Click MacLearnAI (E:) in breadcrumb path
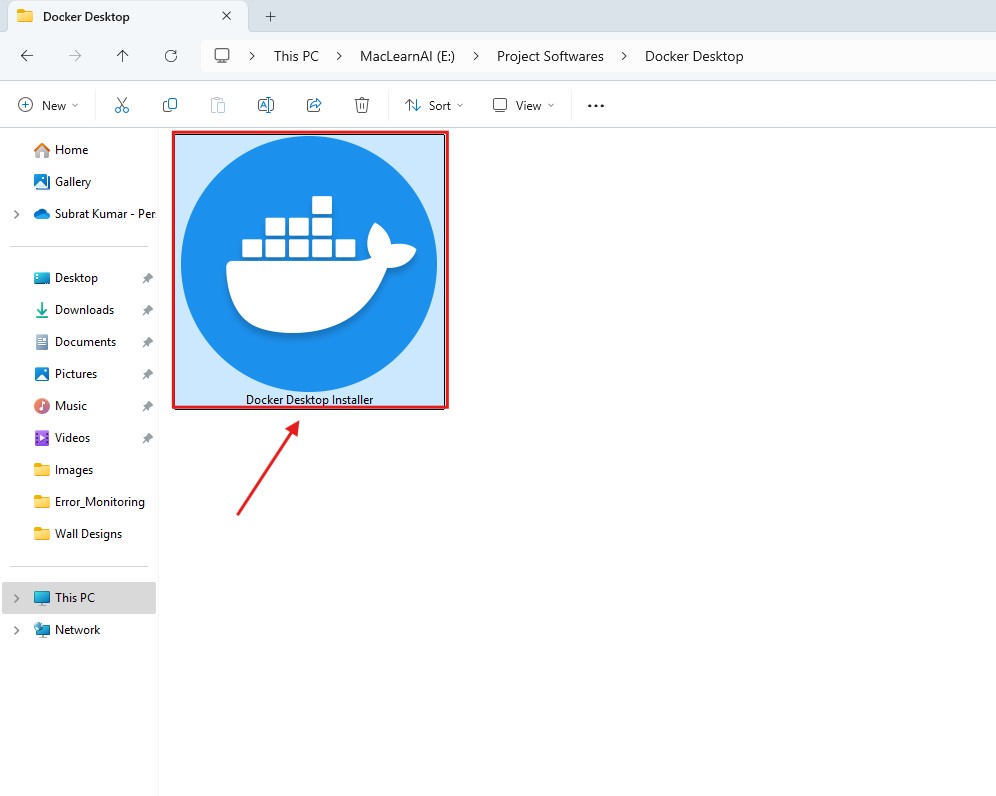 click(407, 56)
